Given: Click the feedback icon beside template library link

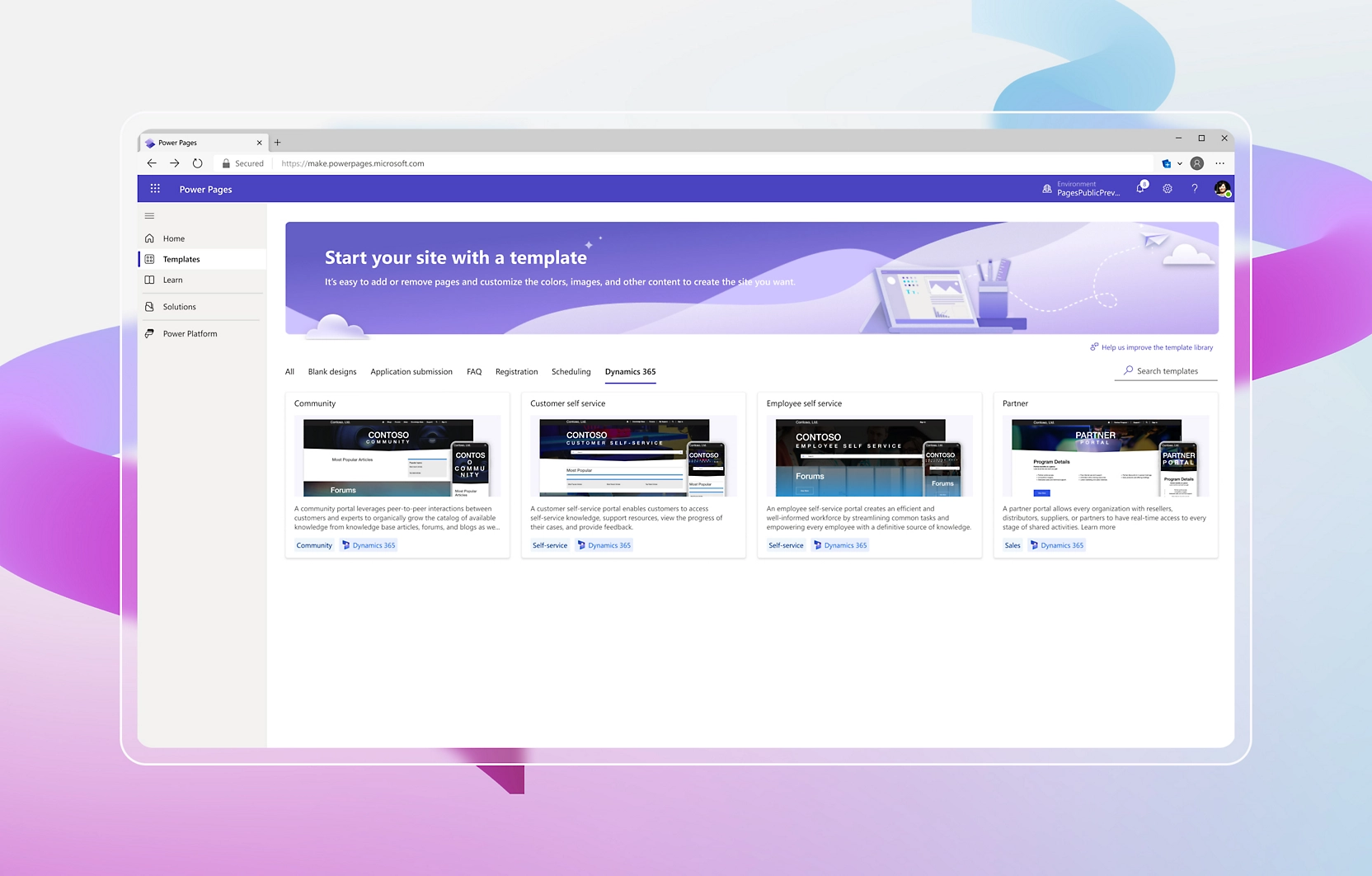Looking at the screenshot, I should 1094,347.
